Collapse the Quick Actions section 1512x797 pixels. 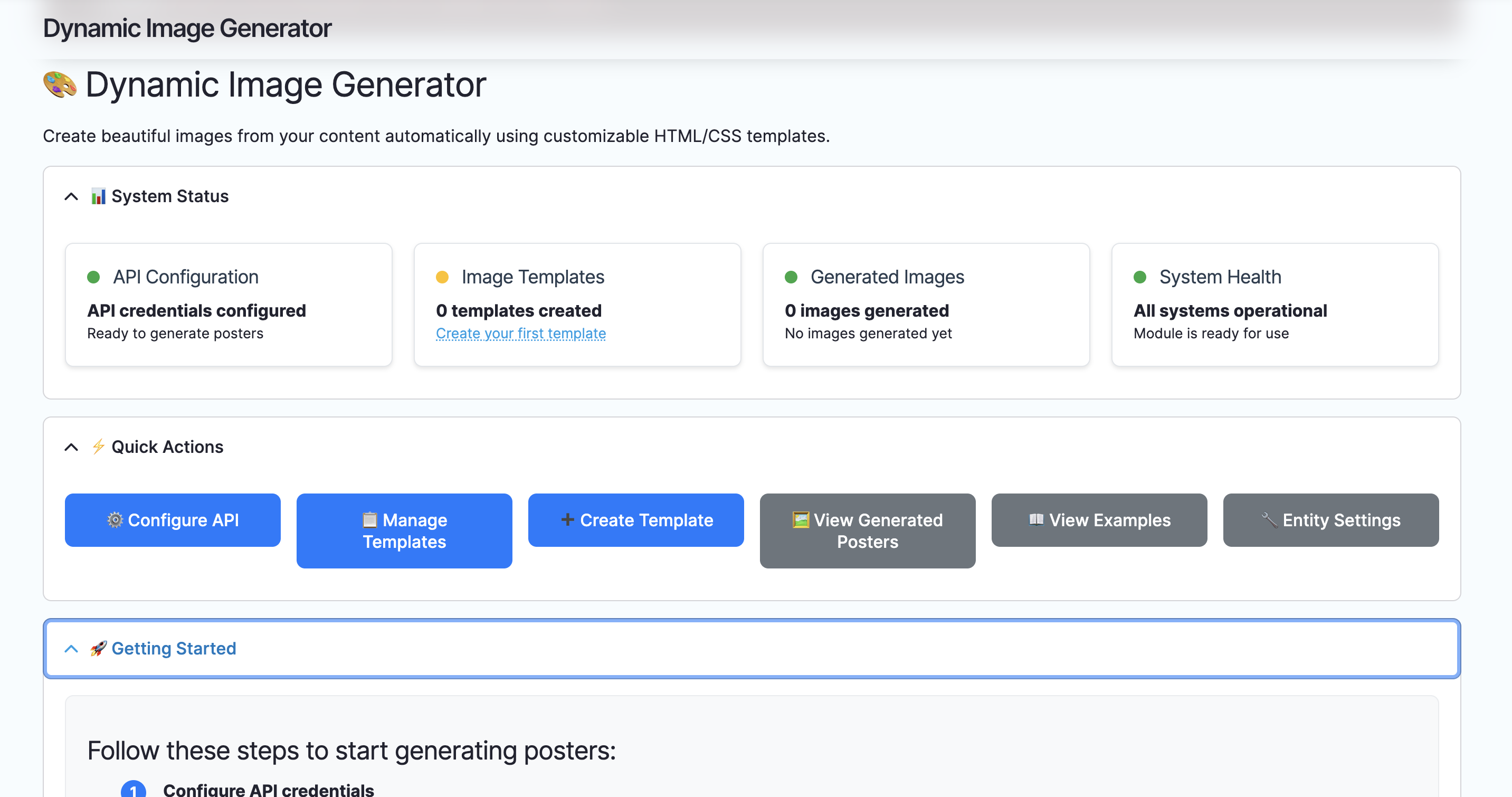click(71, 447)
